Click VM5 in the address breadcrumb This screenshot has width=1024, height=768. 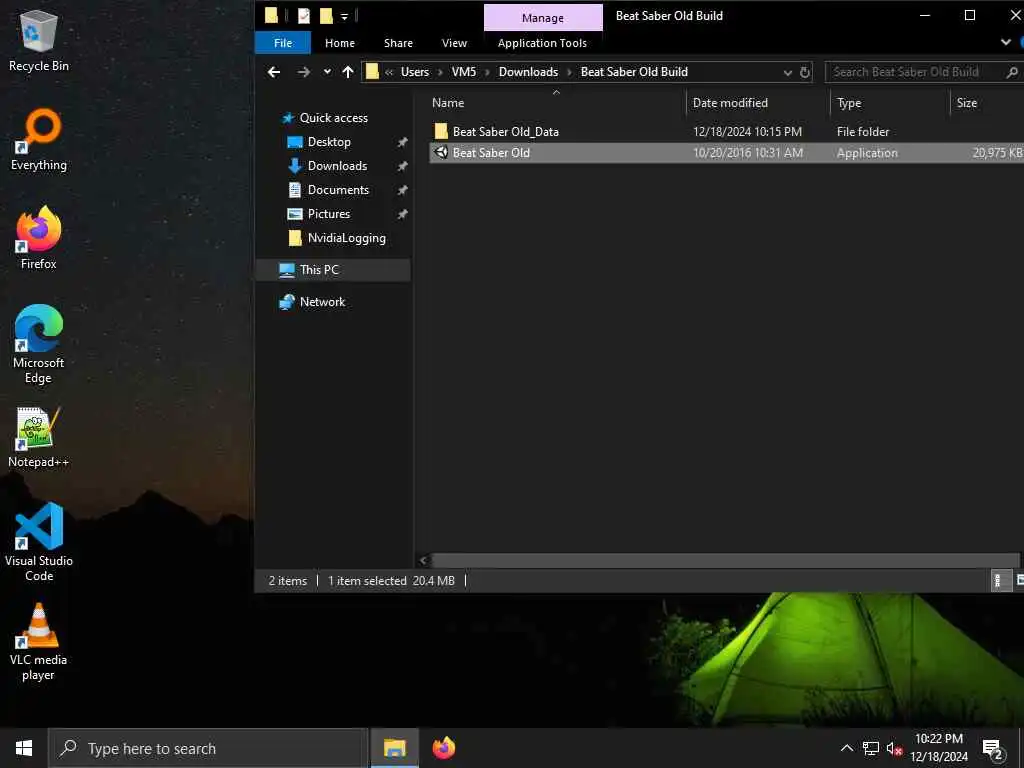tap(464, 72)
